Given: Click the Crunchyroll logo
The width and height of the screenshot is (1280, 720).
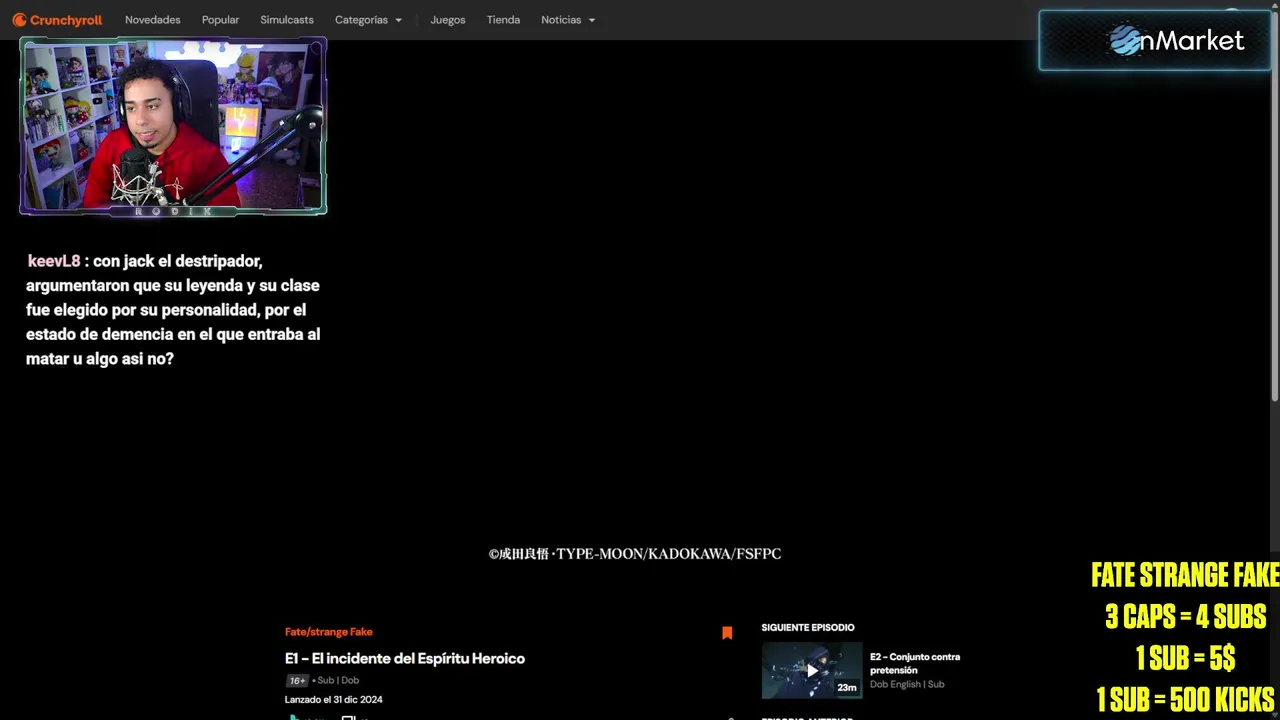Looking at the screenshot, I should [x=57, y=20].
